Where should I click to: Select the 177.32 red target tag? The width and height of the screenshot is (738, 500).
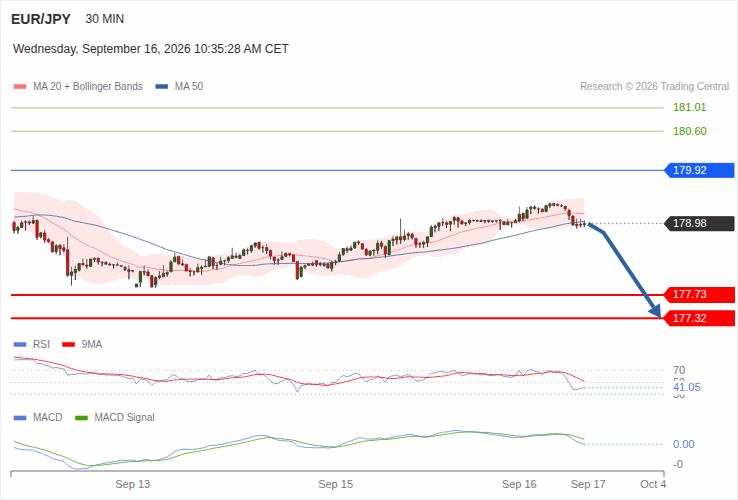click(x=699, y=318)
